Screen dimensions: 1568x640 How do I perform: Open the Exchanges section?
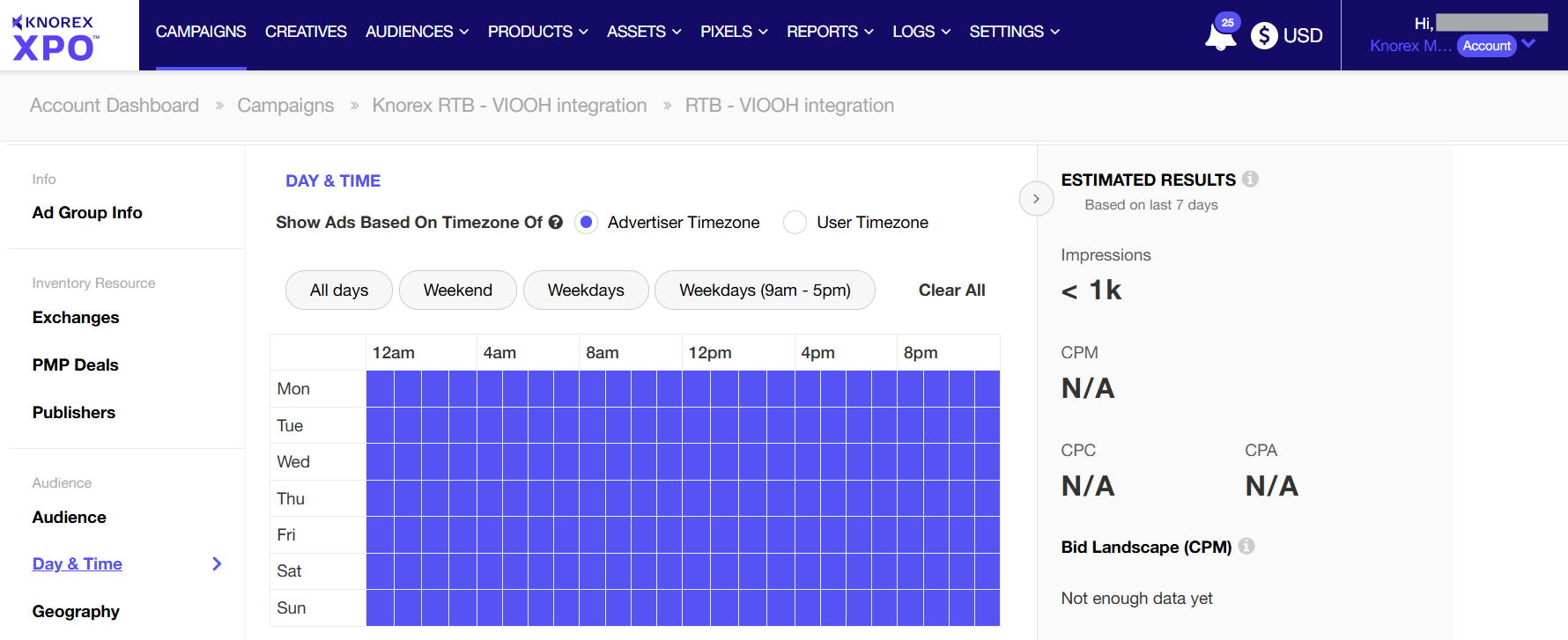[76, 317]
